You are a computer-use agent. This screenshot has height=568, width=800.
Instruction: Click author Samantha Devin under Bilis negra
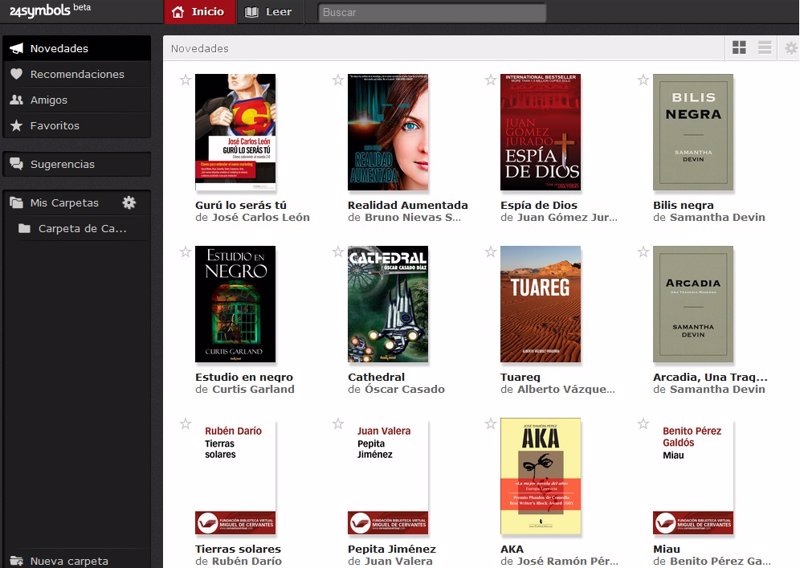tap(717, 217)
